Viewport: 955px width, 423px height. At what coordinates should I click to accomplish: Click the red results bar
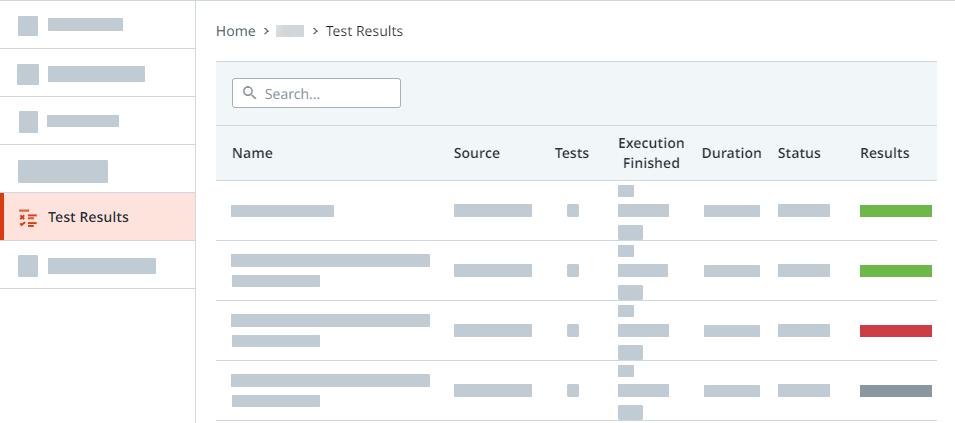click(895, 331)
